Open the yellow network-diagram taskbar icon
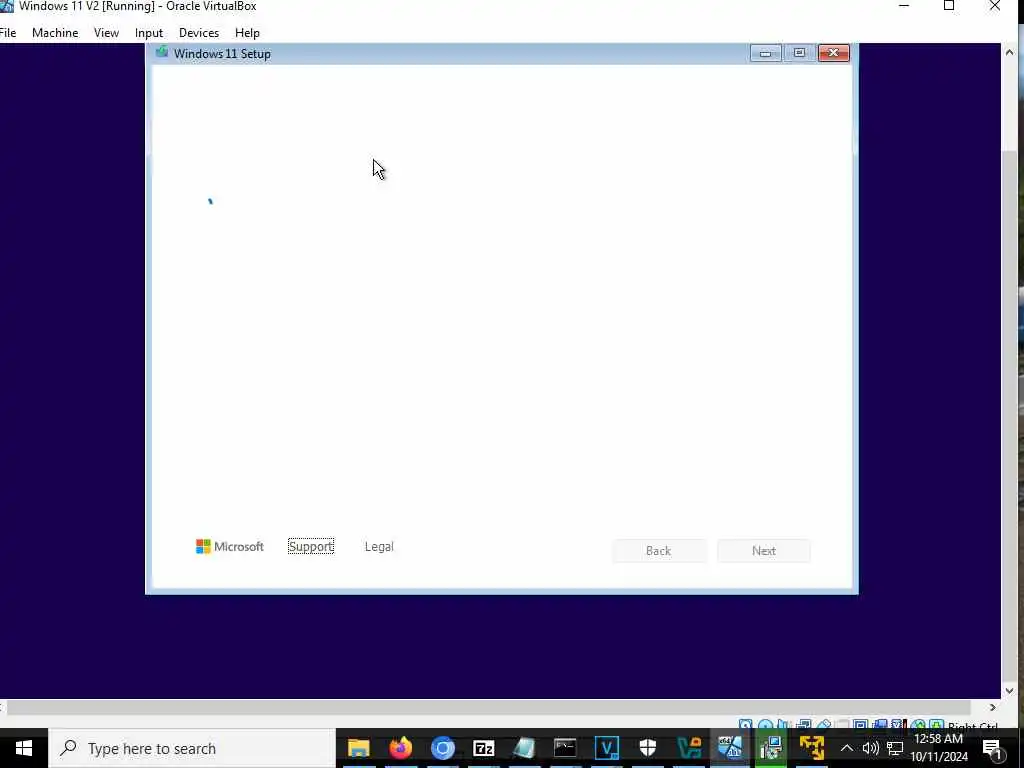The height and width of the screenshot is (768, 1024). 812,748
